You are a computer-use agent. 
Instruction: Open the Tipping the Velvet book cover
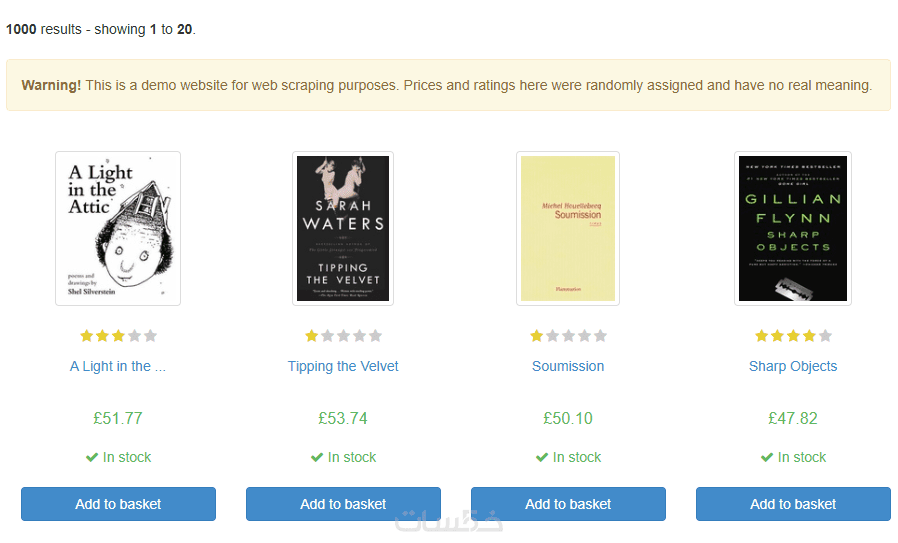[343, 228]
